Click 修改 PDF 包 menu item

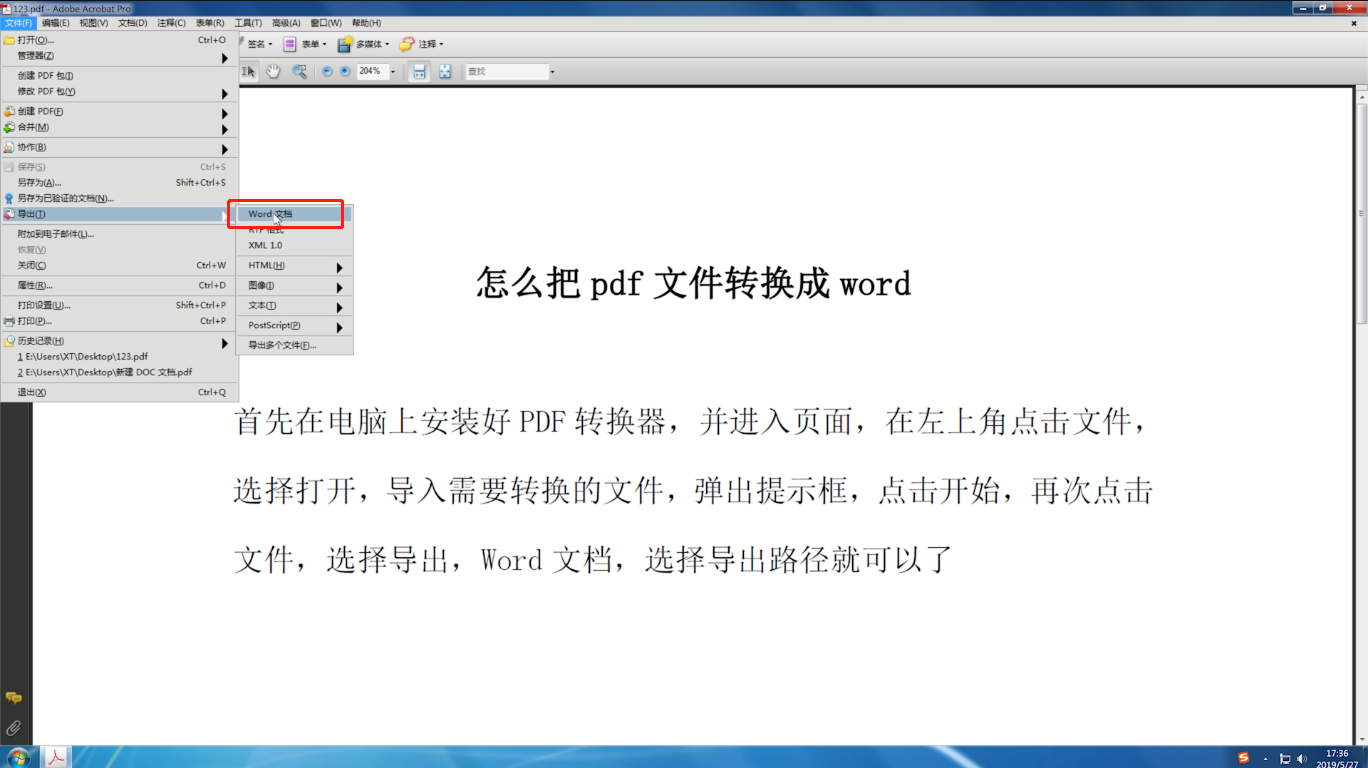click(x=119, y=92)
